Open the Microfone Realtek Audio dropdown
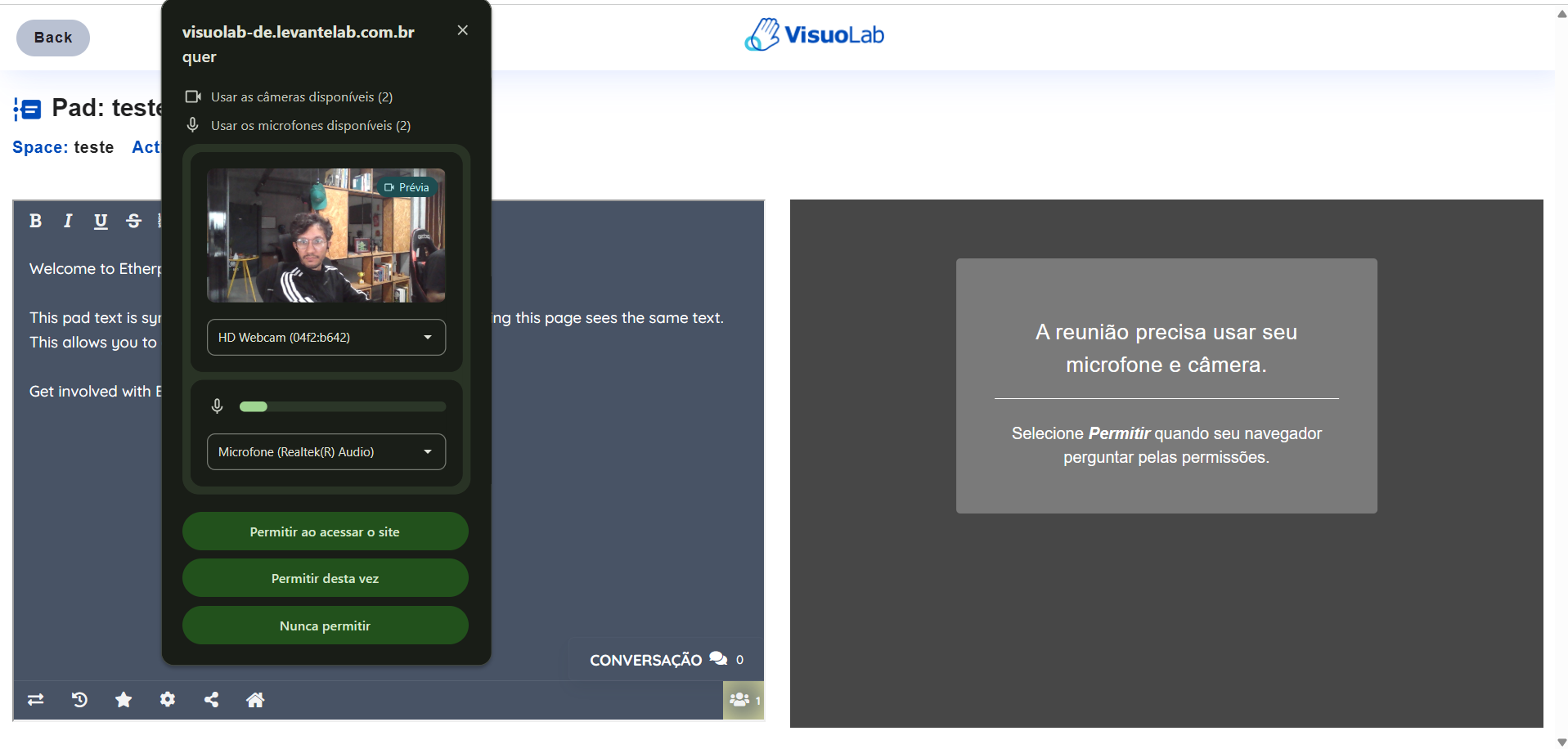The height and width of the screenshot is (749, 1568). click(326, 452)
